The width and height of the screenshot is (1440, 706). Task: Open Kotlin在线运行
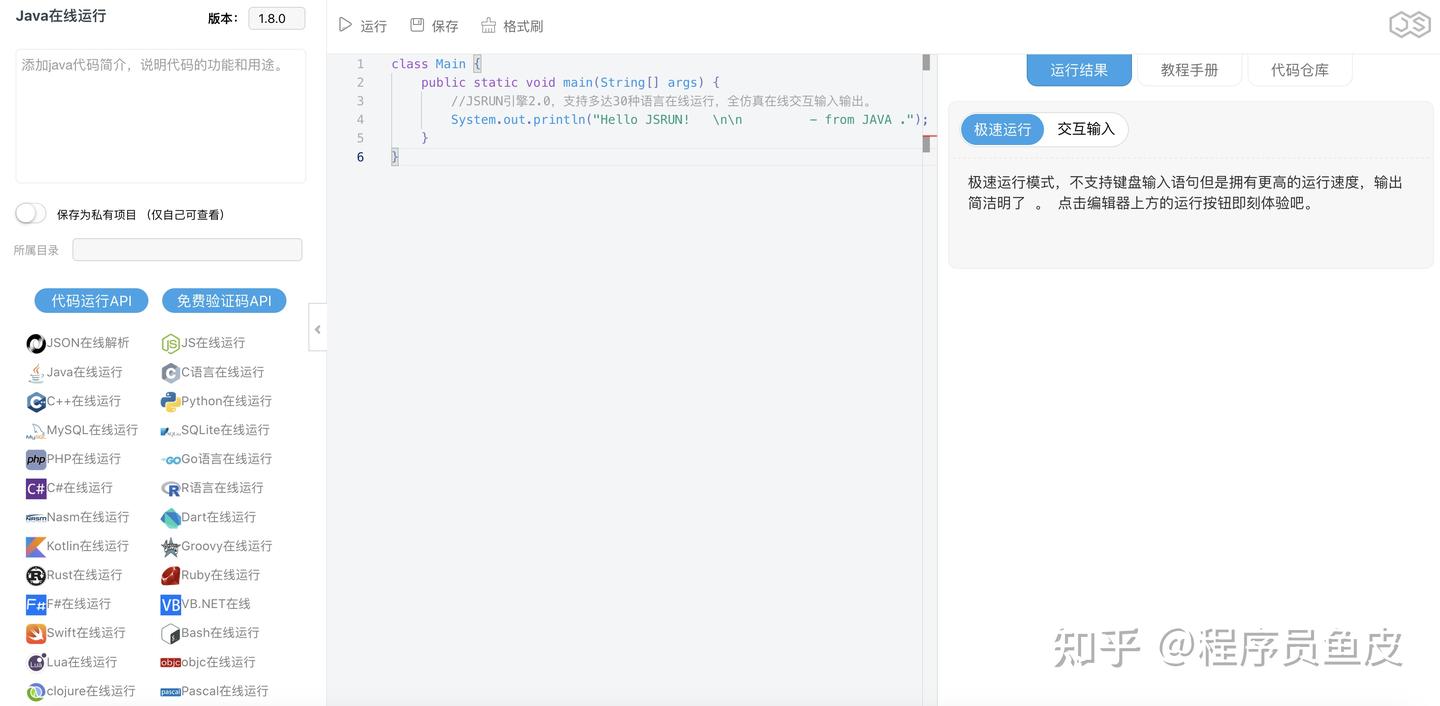(x=82, y=546)
